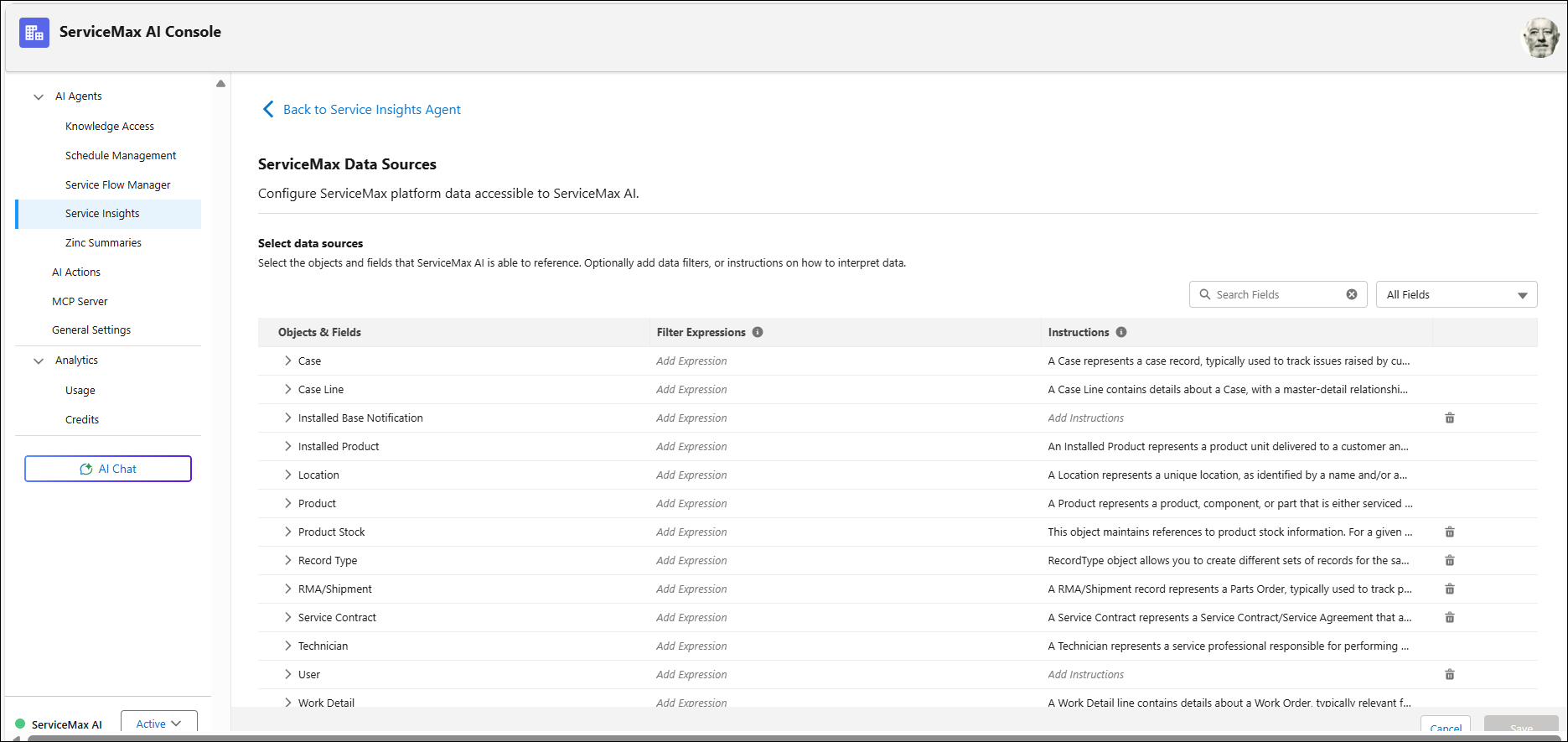Delete the Installed Base Notification row
1568x742 pixels.
coord(1450,418)
